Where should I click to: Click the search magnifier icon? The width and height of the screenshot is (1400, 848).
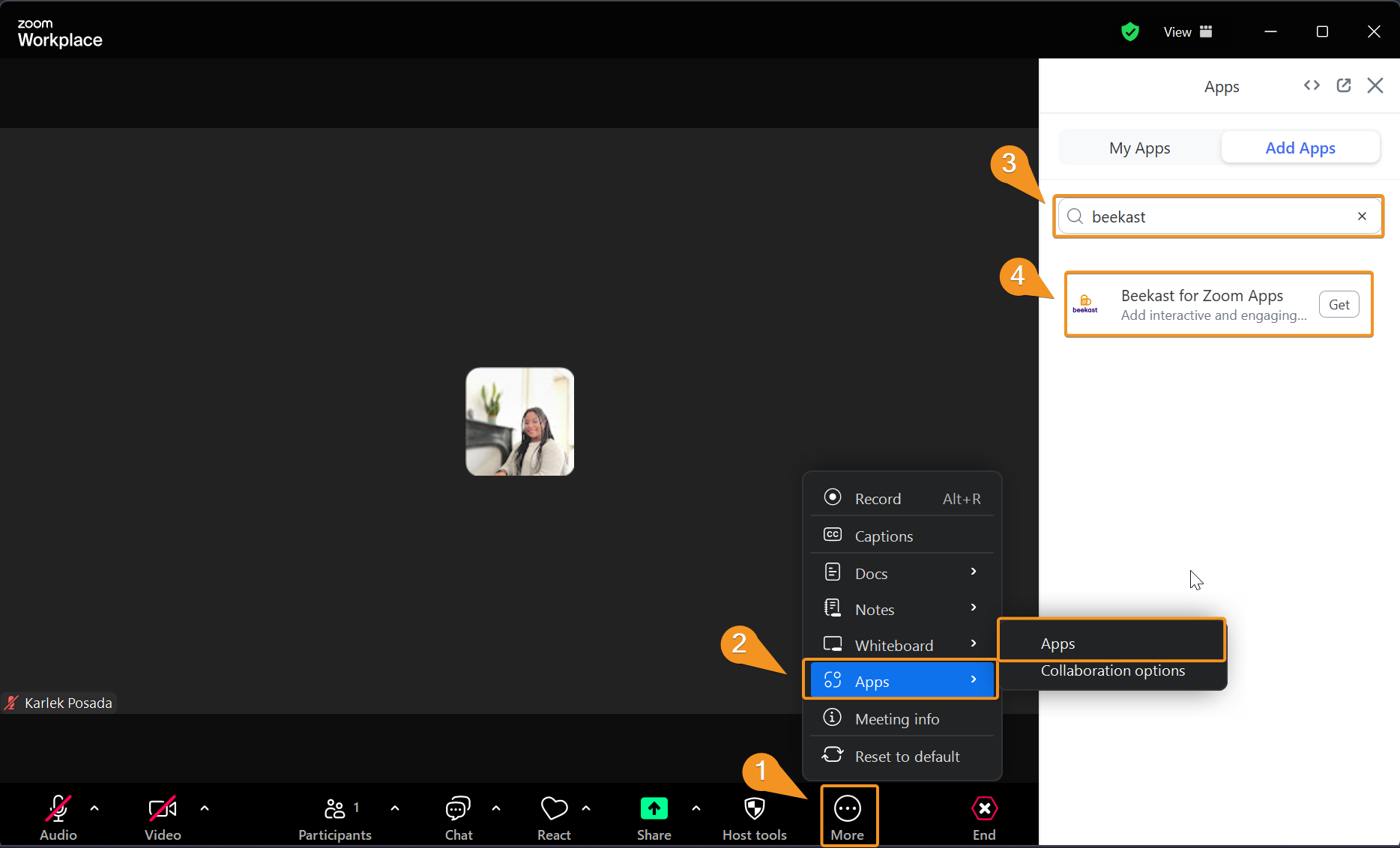[x=1075, y=216]
